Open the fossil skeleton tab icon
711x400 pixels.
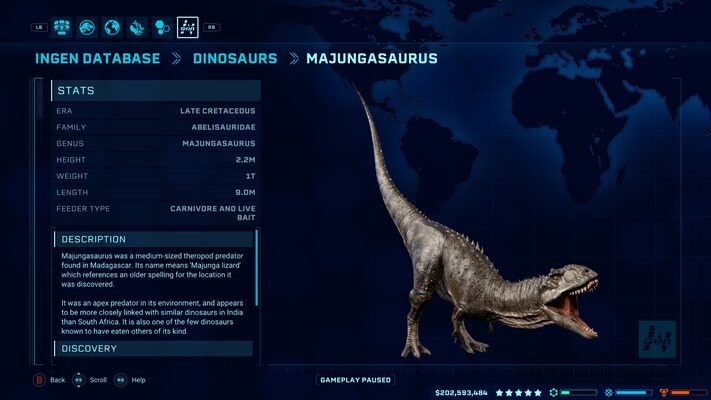point(137,27)
